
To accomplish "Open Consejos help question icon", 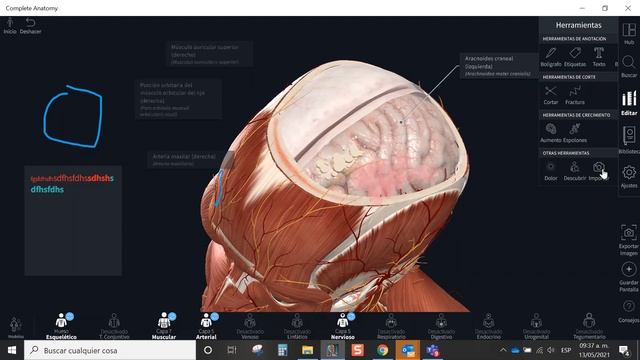I will pos(629,306).
